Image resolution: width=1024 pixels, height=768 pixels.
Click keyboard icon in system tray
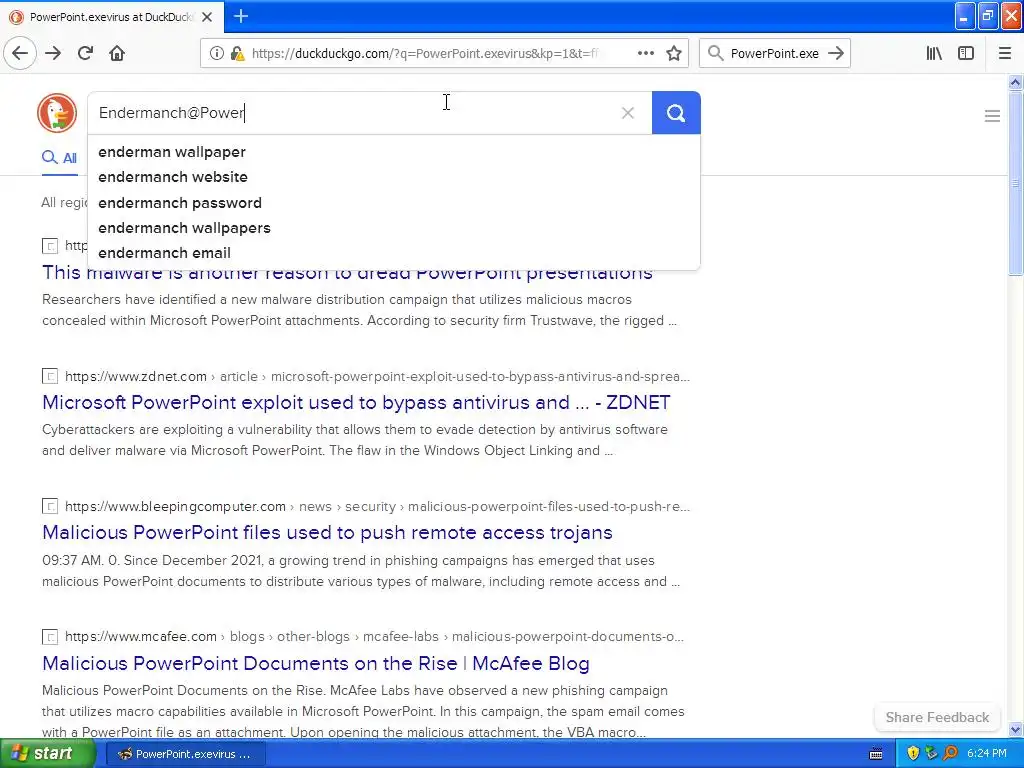click(x=876, y=754)
